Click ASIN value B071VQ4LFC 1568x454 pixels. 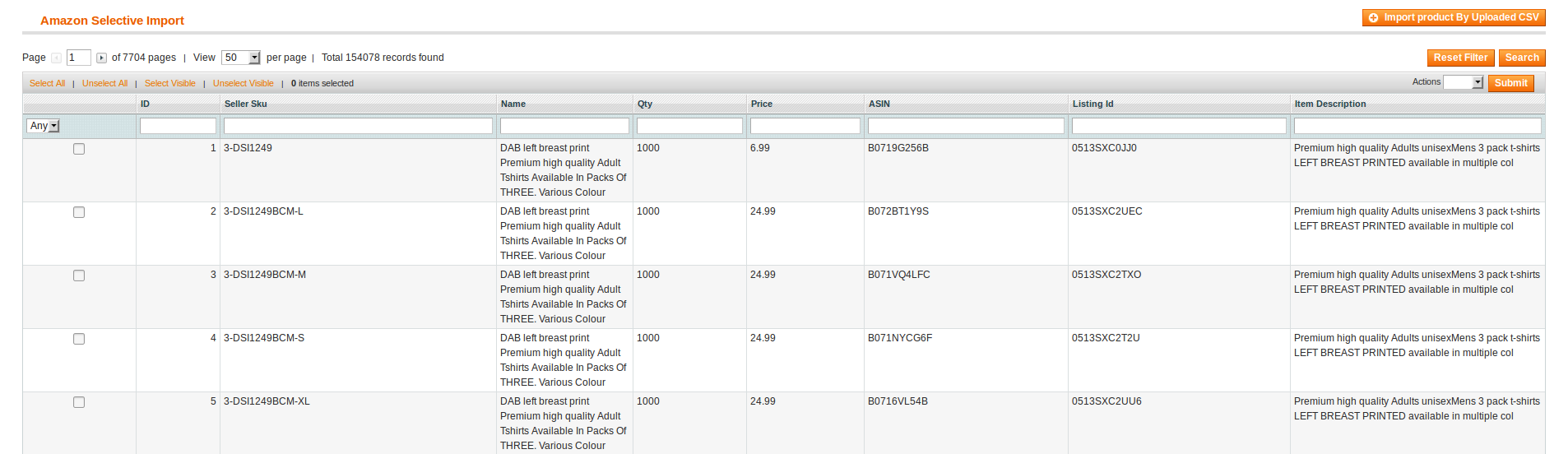[899, 275]
